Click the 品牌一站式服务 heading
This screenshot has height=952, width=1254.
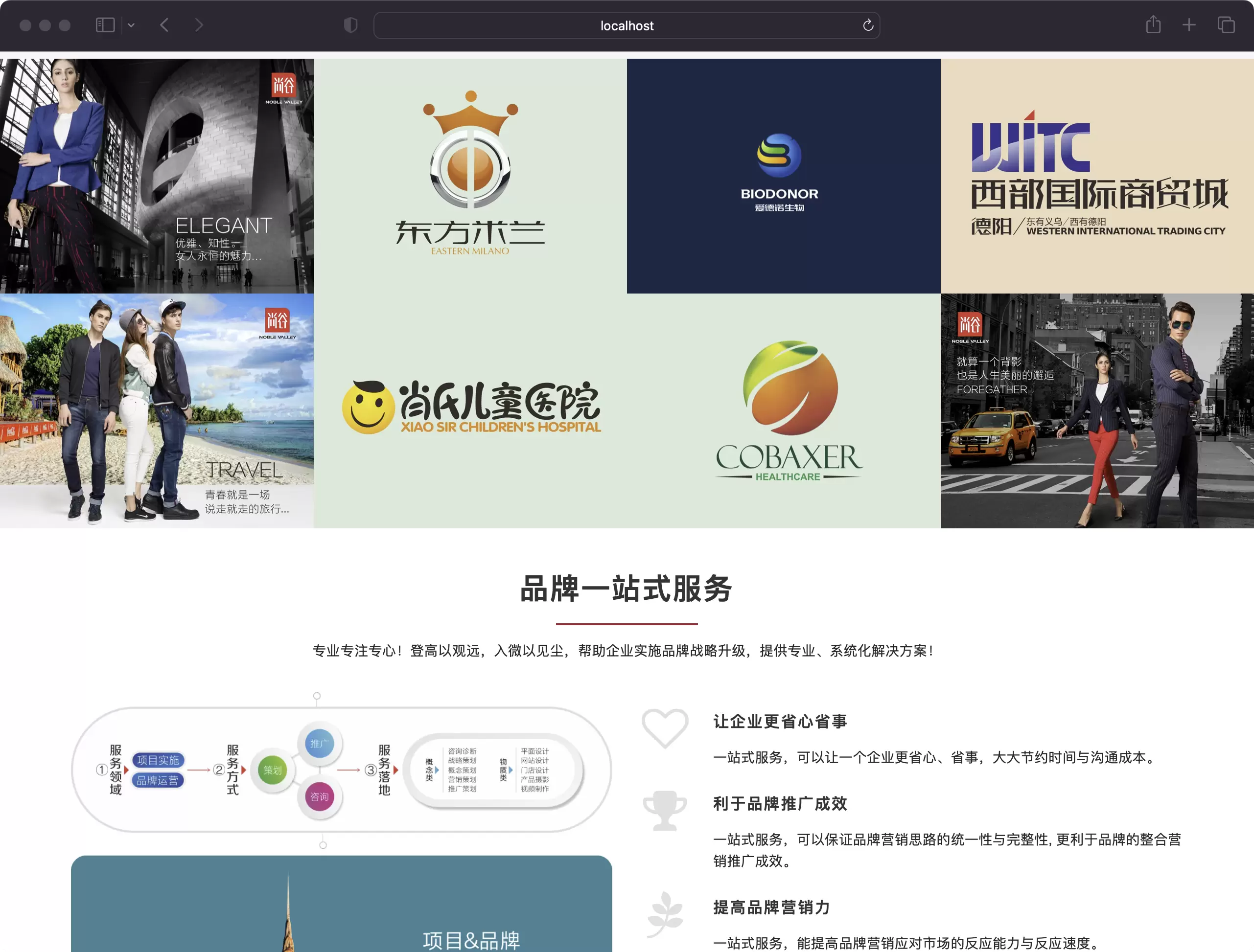point(627,589)
